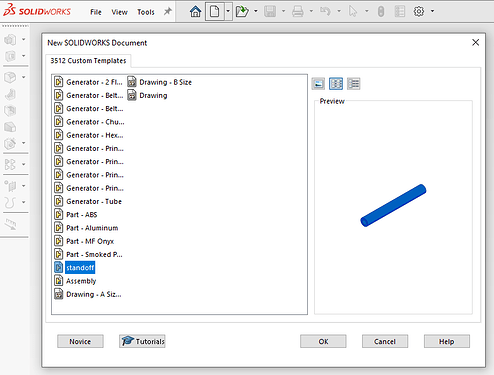
Task: Click the File Properties icon
Action: [400, 12]
